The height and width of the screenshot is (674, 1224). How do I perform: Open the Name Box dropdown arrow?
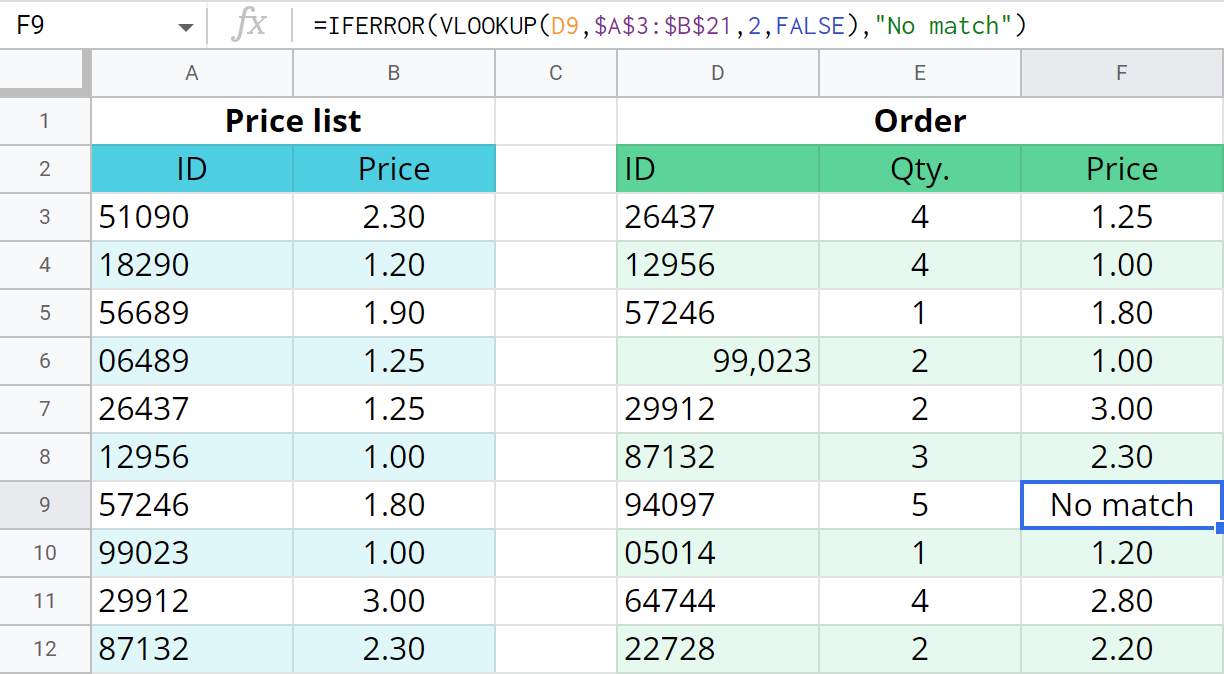pos(186,25)
